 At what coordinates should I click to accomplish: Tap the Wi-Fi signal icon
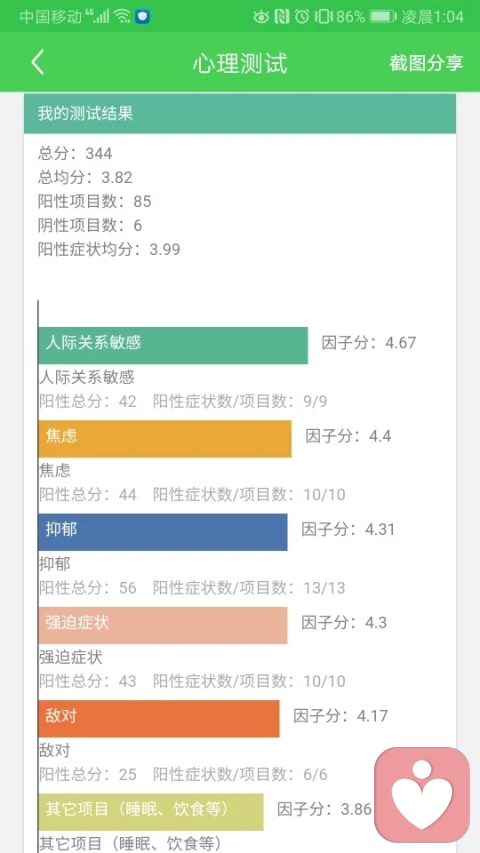(122, 17)
